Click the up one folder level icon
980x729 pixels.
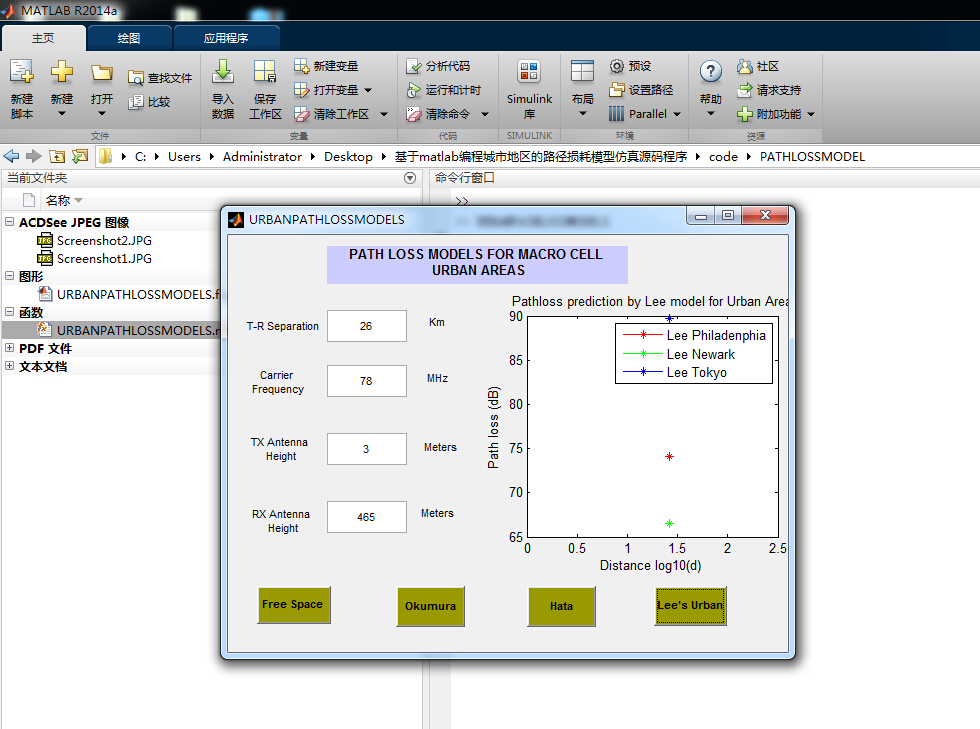pyautogui.click(x=57, y=156)
